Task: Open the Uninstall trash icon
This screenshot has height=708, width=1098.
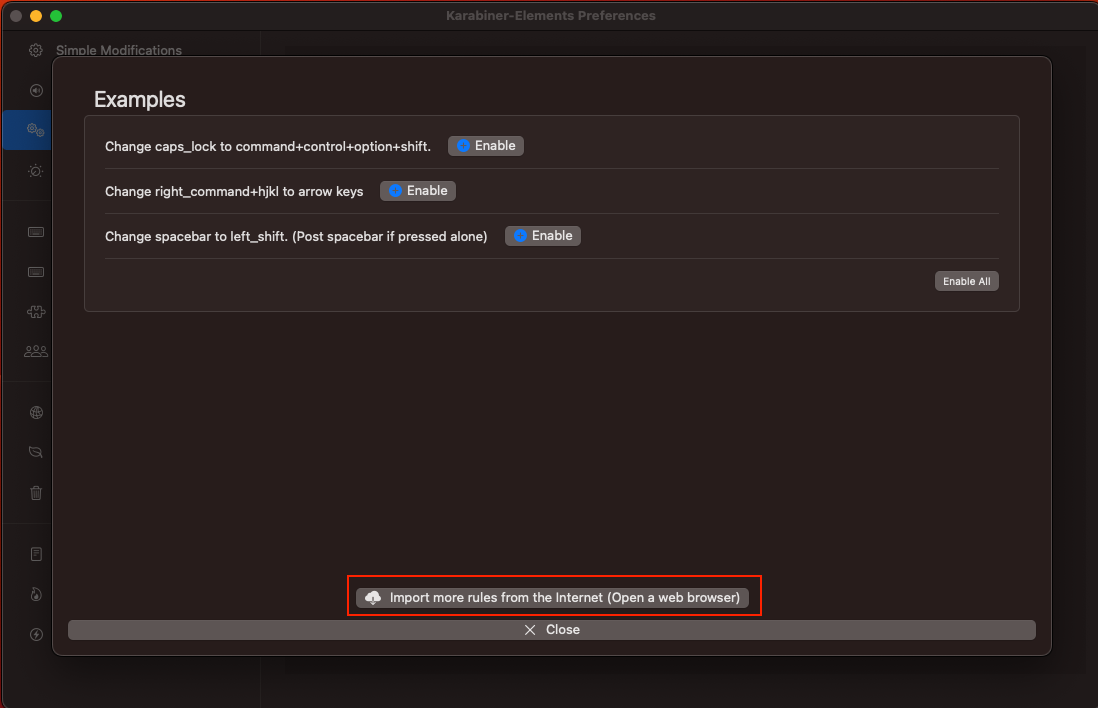Action: [35, 493]
